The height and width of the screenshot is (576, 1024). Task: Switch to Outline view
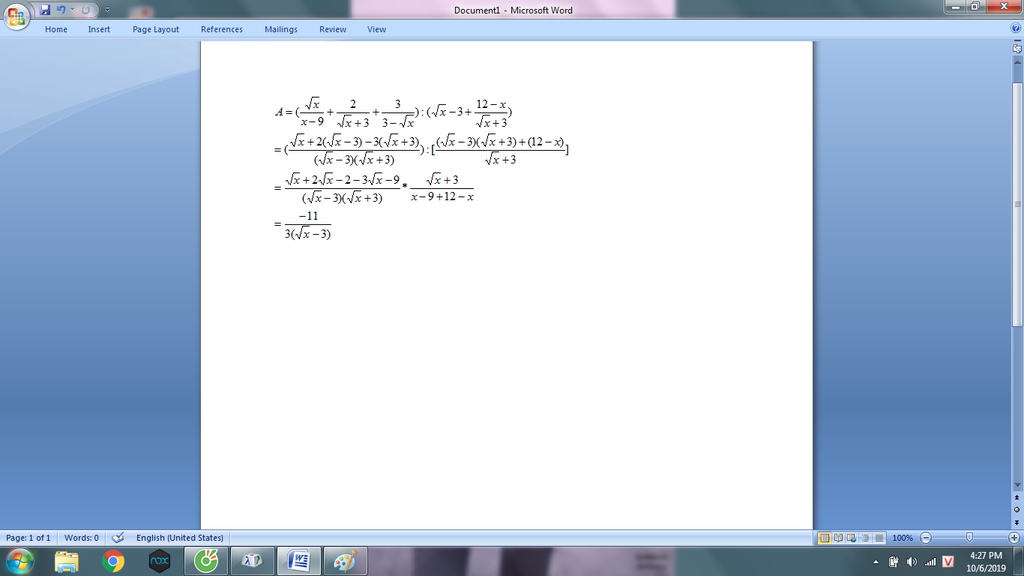[x=865, y=538]
